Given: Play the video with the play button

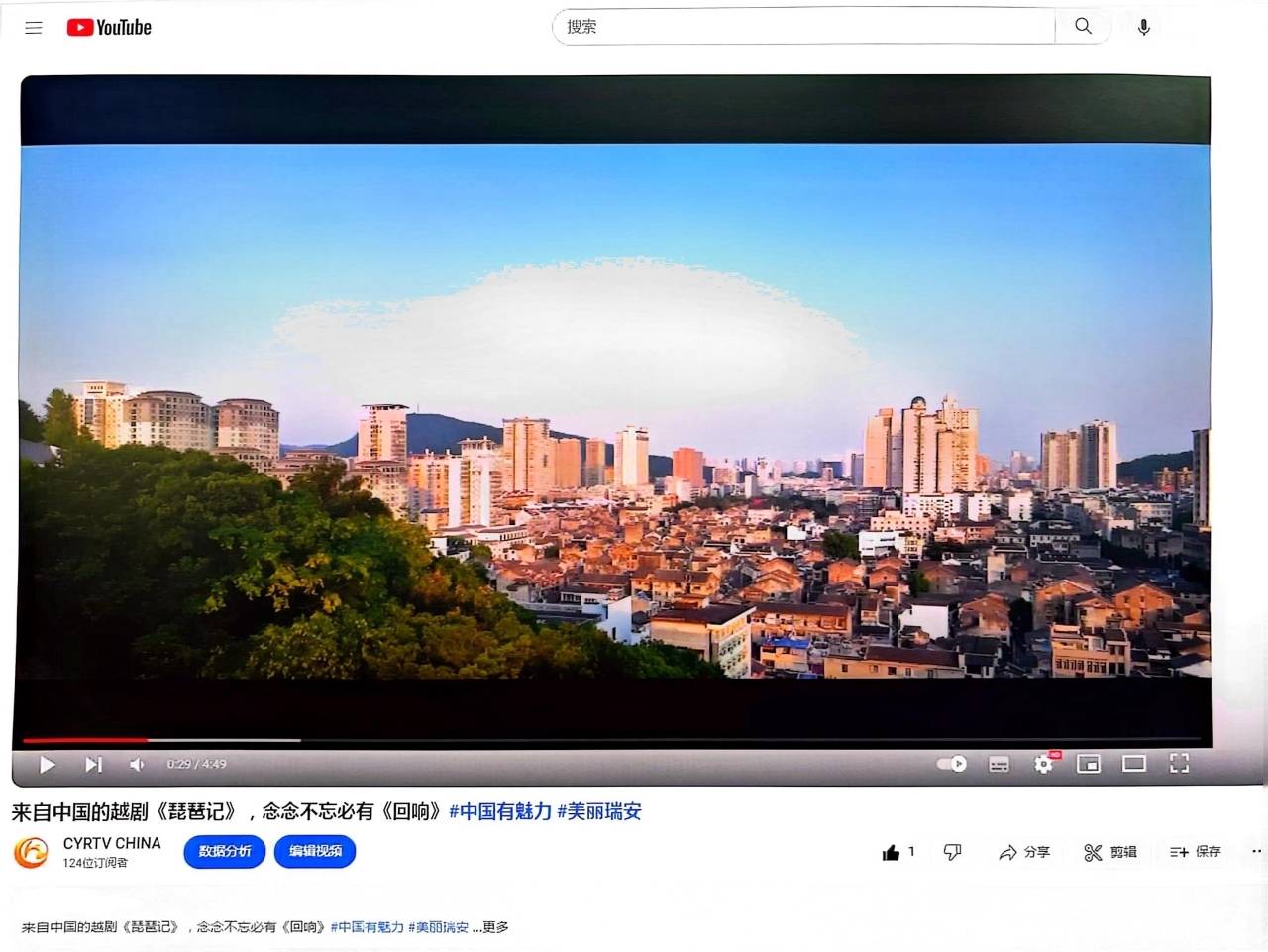Looking at the screenshot, I should 47,764.
